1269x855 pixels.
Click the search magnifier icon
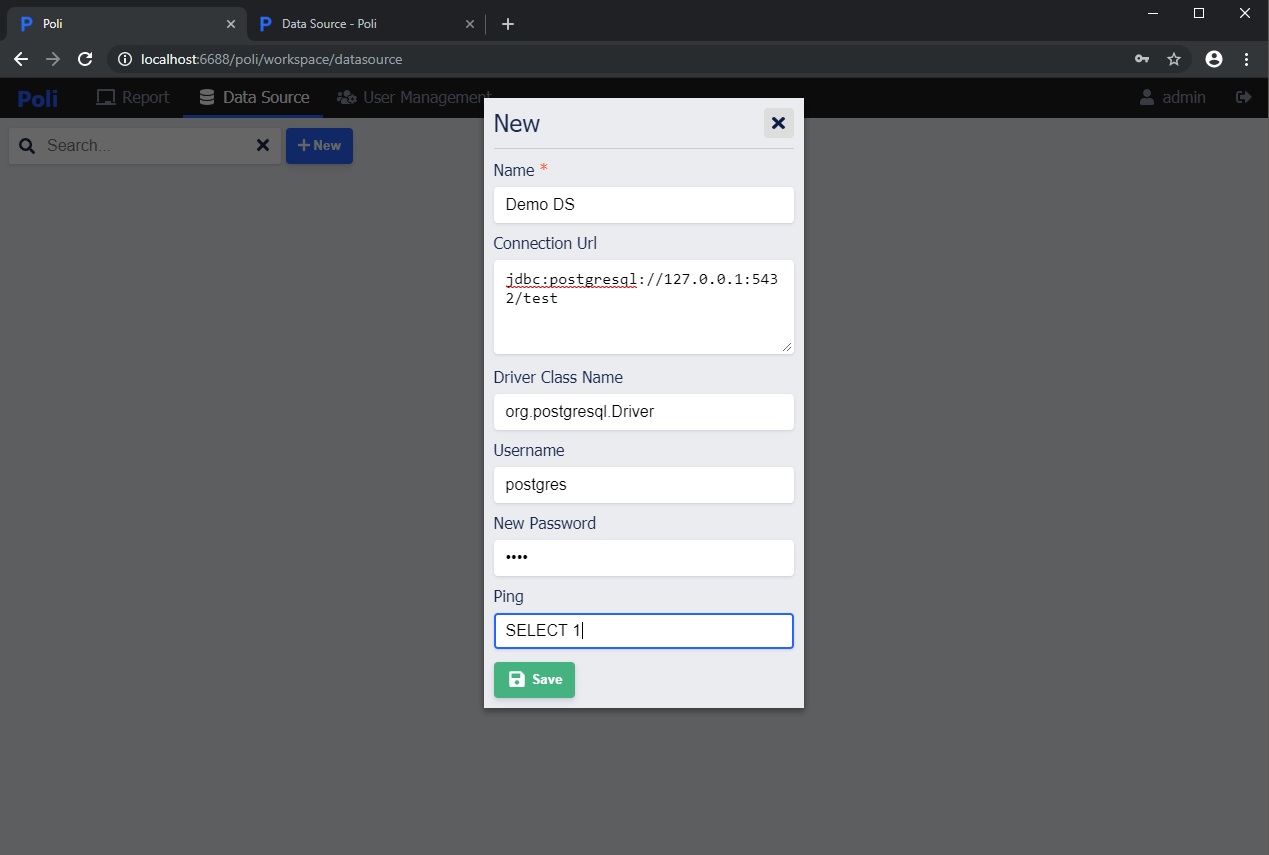27,146
